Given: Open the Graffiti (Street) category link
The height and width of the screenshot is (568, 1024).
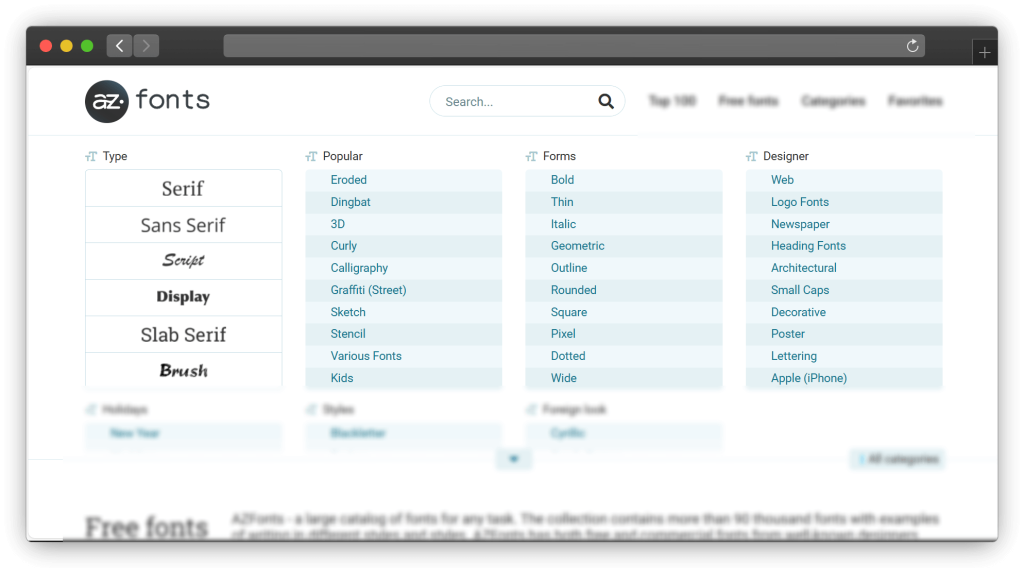Looking at the screenshot, I should (368, 290).
